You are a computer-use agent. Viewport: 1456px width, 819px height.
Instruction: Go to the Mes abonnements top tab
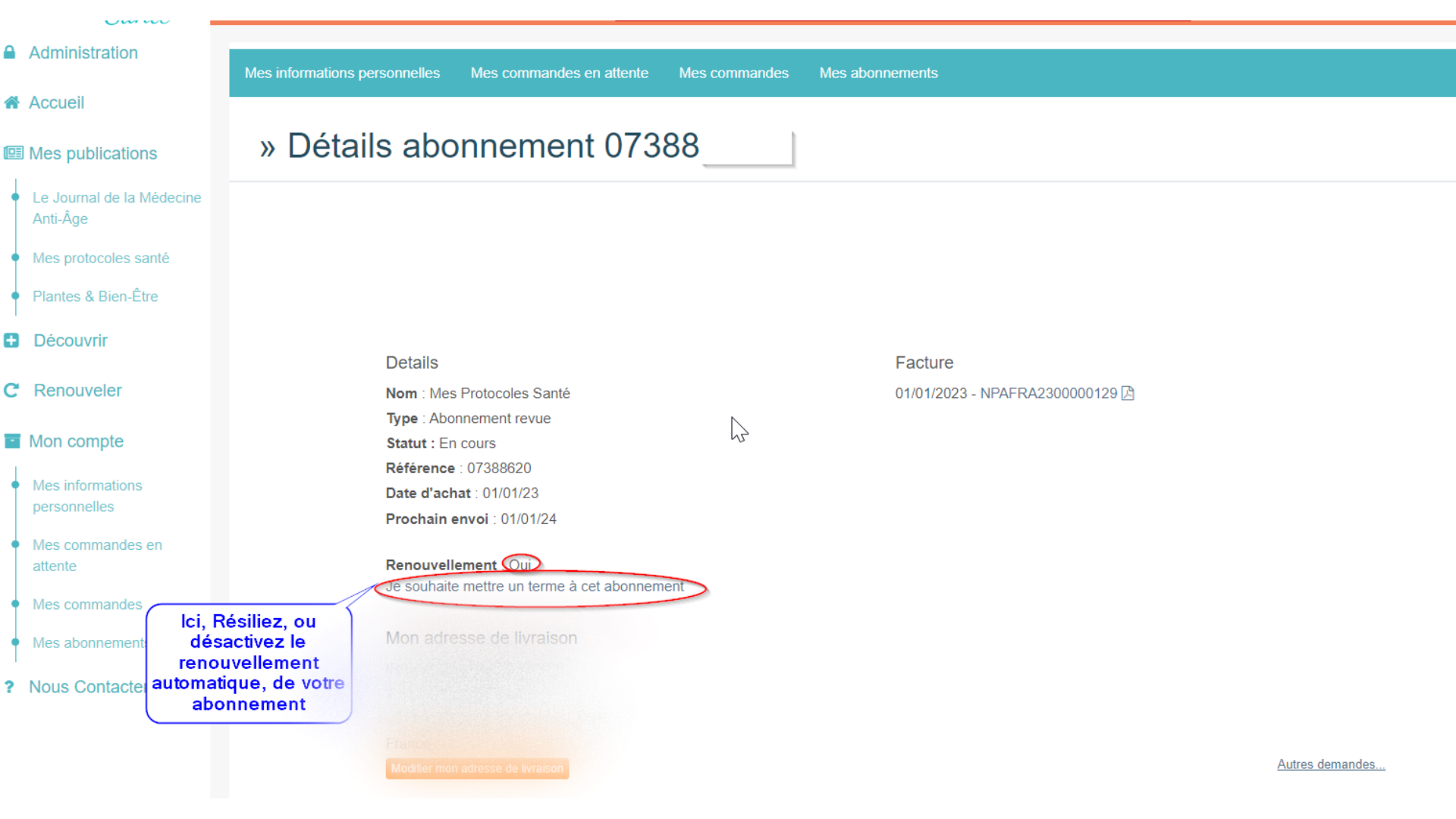point(878,73)
